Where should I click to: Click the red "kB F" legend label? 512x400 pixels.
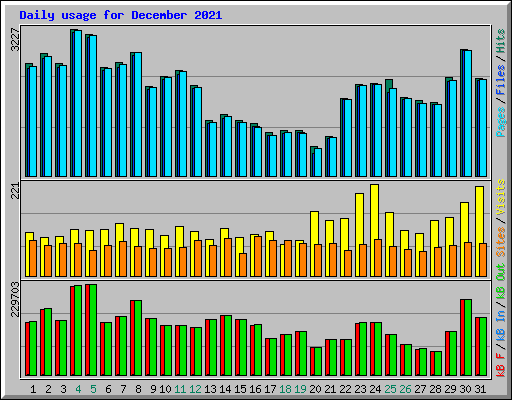point(500,364)
